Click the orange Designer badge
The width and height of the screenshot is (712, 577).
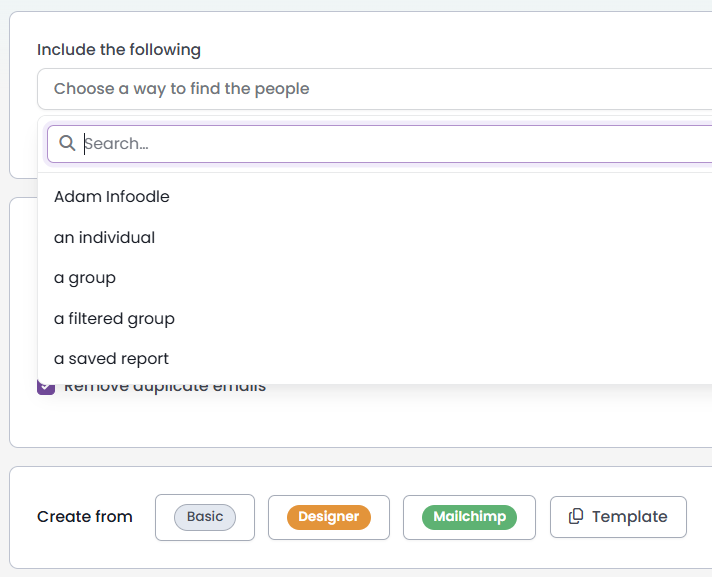point(329,517)
